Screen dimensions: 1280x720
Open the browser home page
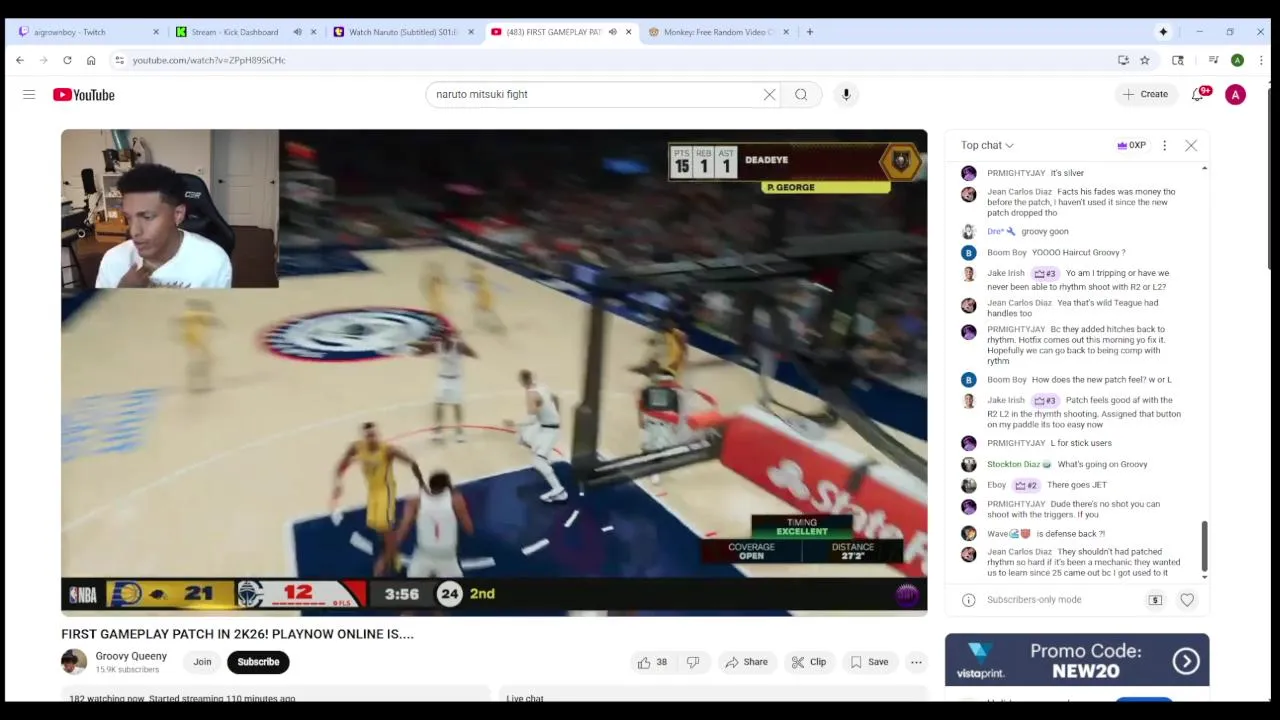click(91, 60)
